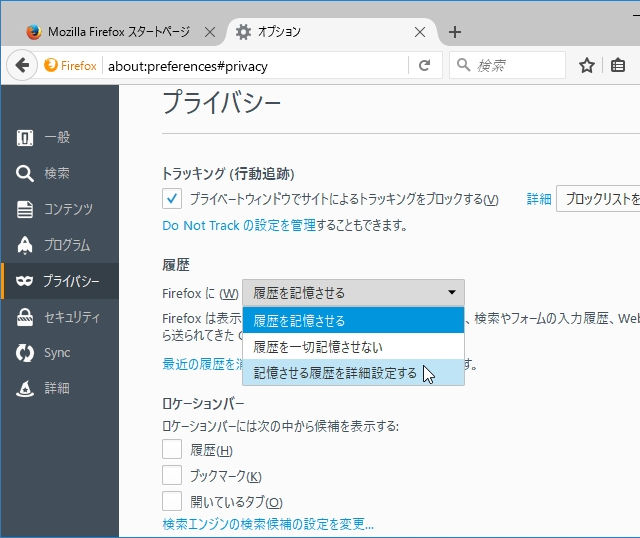Open the コンテンツ settings category
Image resolution: width=640 pixels, height=538 pixels.
pyautogui.click(x=60, y=209)
